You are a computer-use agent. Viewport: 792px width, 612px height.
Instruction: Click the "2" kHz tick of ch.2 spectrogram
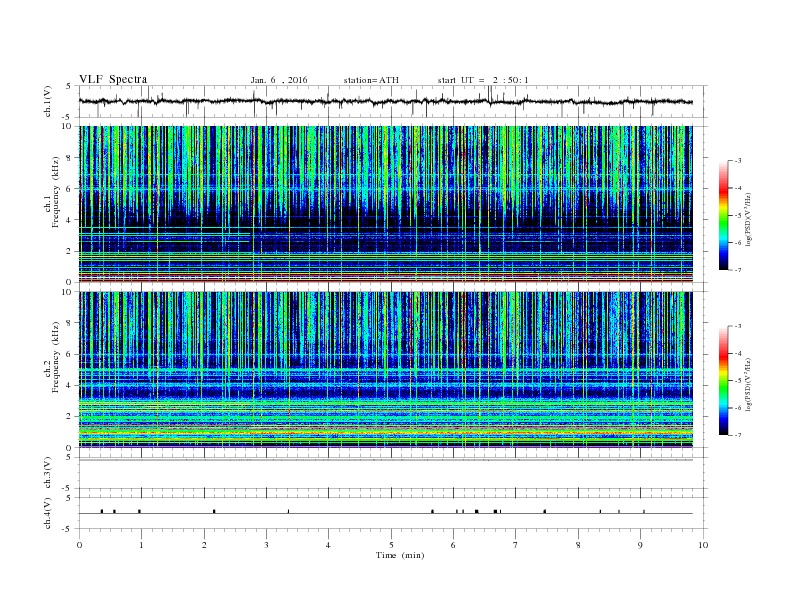70,417
